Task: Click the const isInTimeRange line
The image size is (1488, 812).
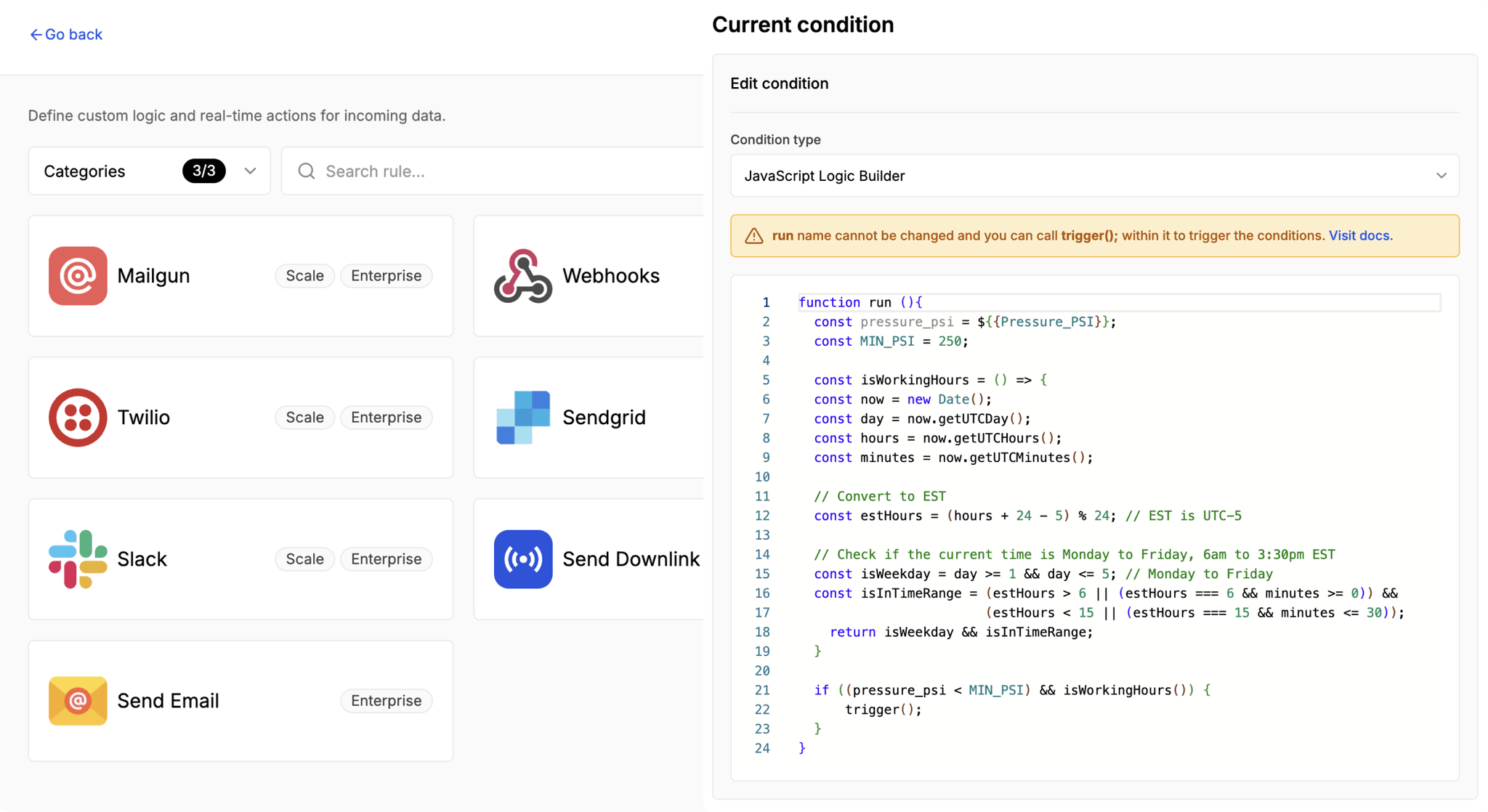Action: click(x=1105, y=593)
